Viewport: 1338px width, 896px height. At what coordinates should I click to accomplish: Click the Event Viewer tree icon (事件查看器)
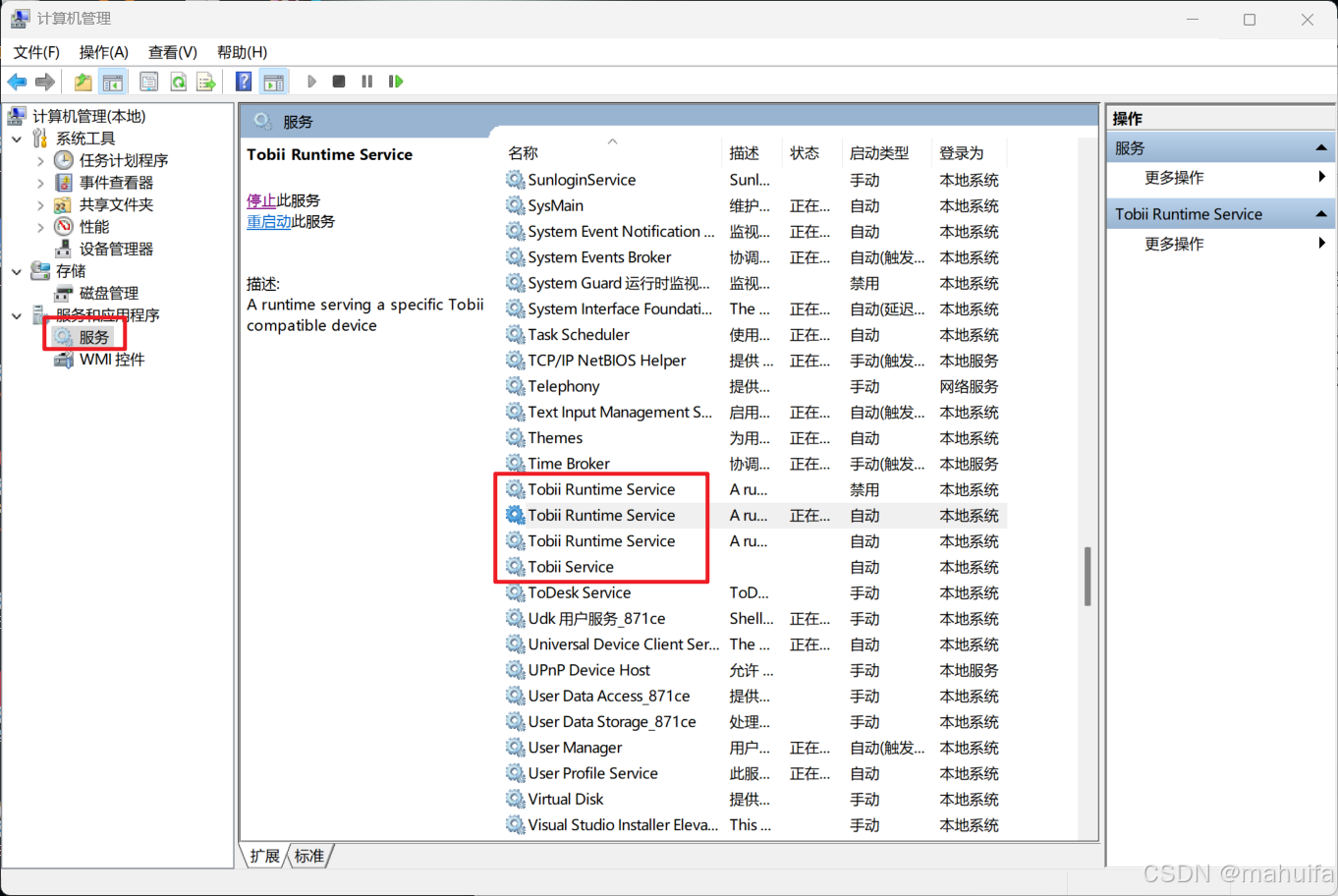(64, 183)
